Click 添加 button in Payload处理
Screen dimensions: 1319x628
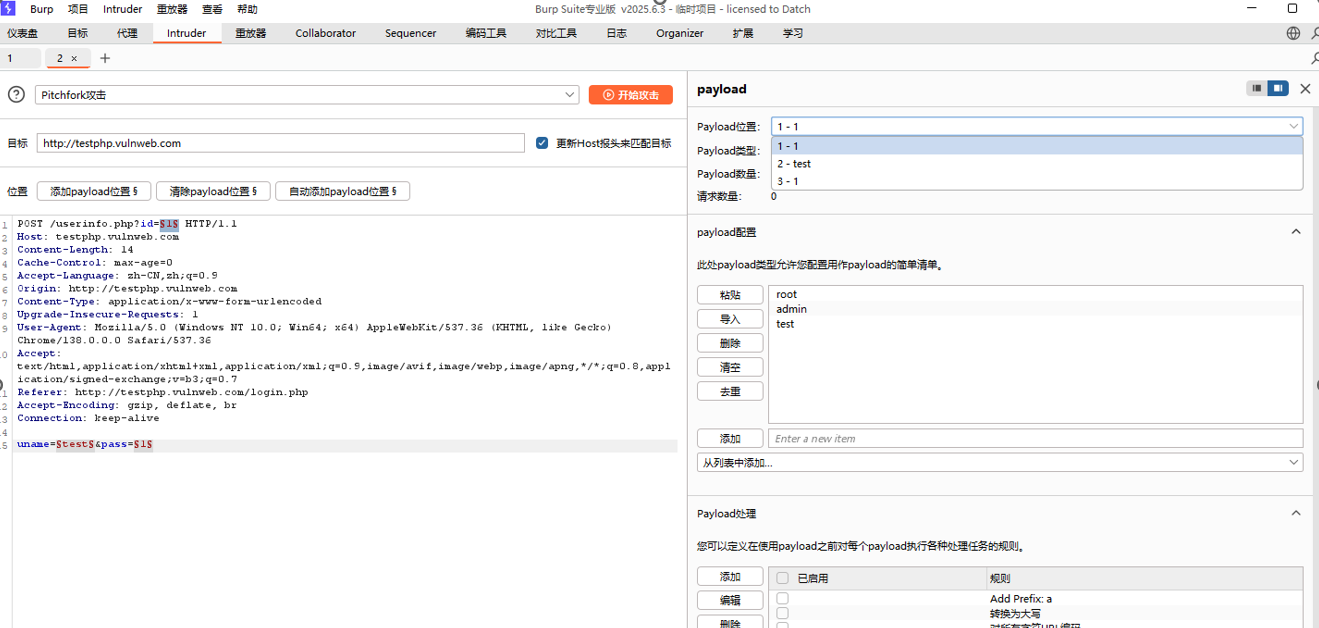[730, 577]
